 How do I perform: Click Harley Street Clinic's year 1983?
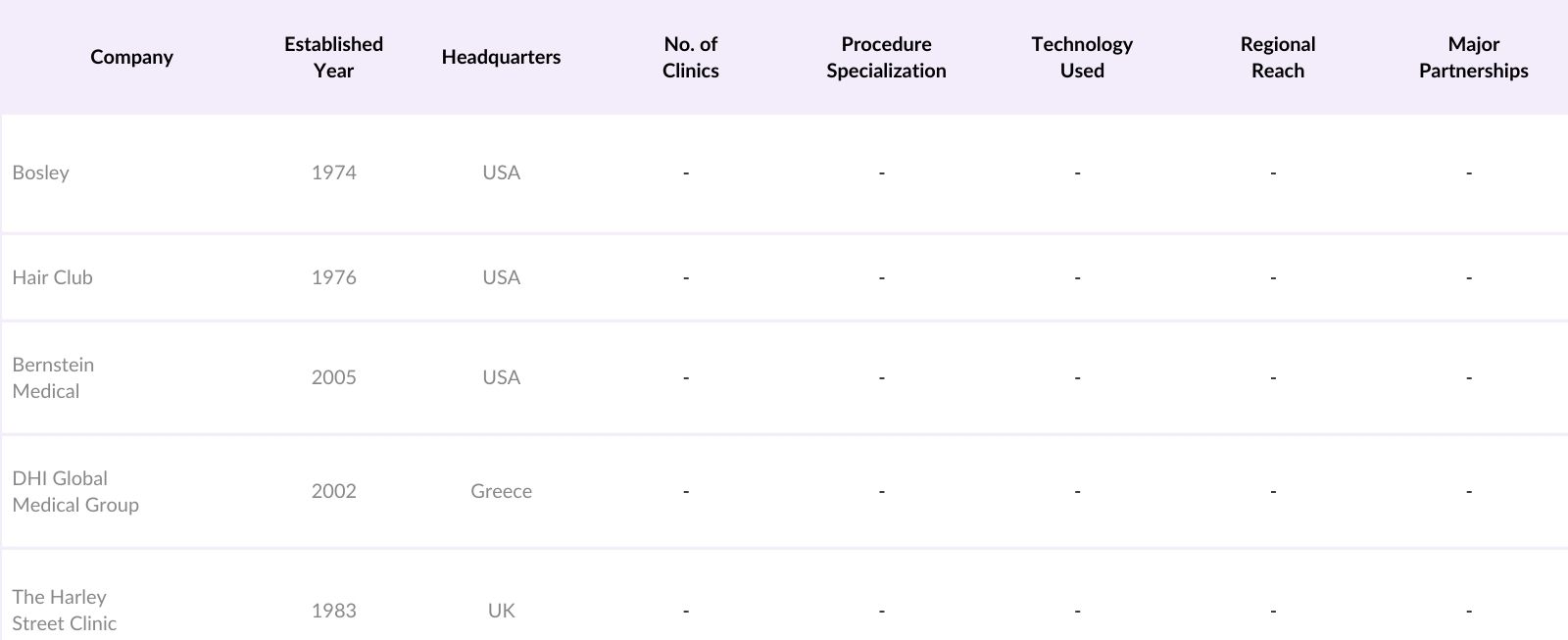333,611
